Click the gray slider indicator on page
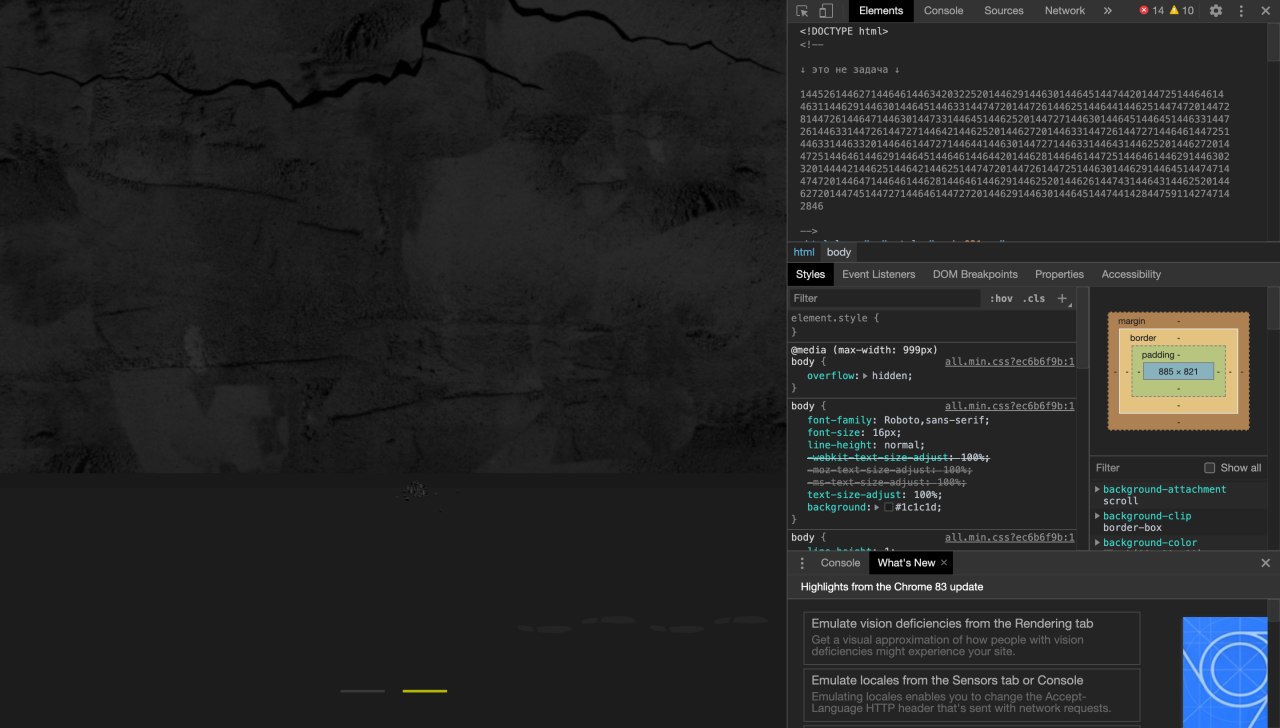The image size is (1280, 728). (x=362, y=691)
